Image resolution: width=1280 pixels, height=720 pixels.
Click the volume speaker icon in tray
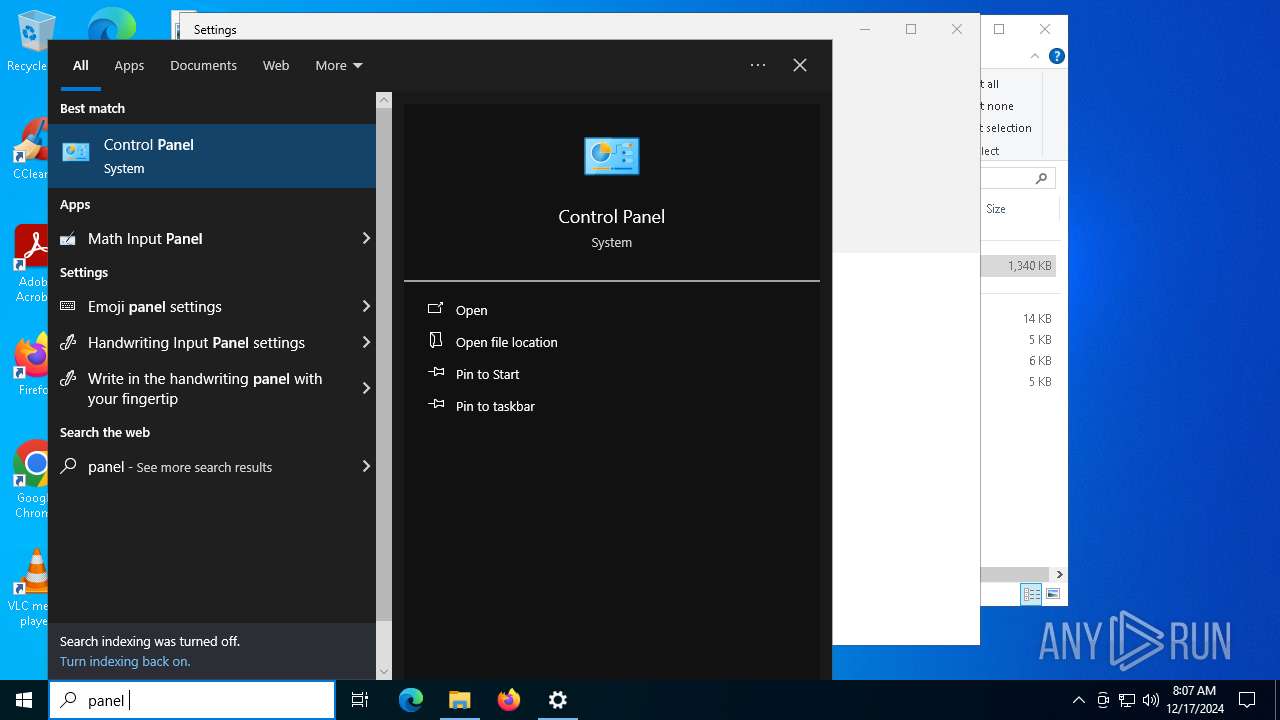click(1151, 700)
